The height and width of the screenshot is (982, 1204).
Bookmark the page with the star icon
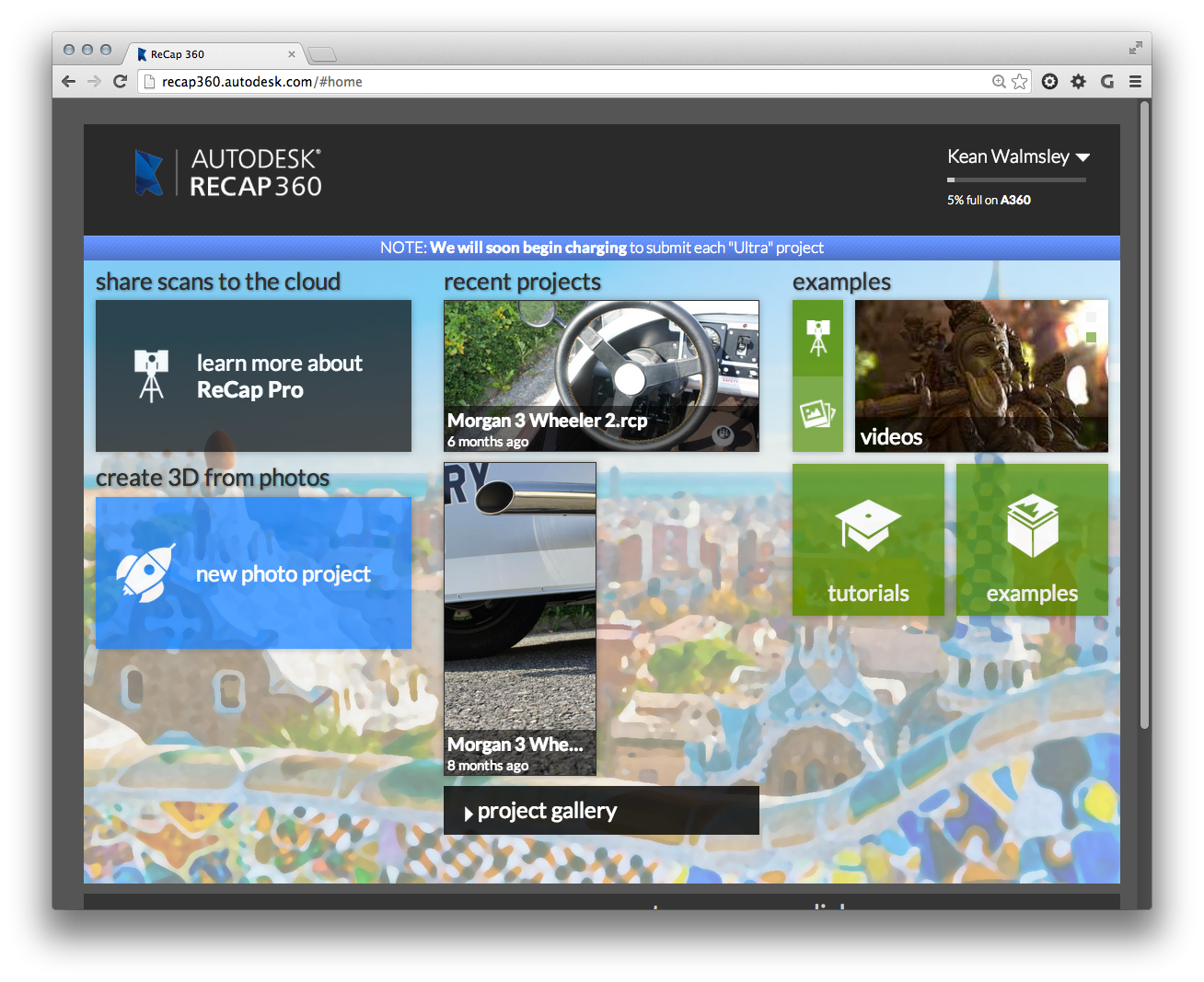point(1019,82)
